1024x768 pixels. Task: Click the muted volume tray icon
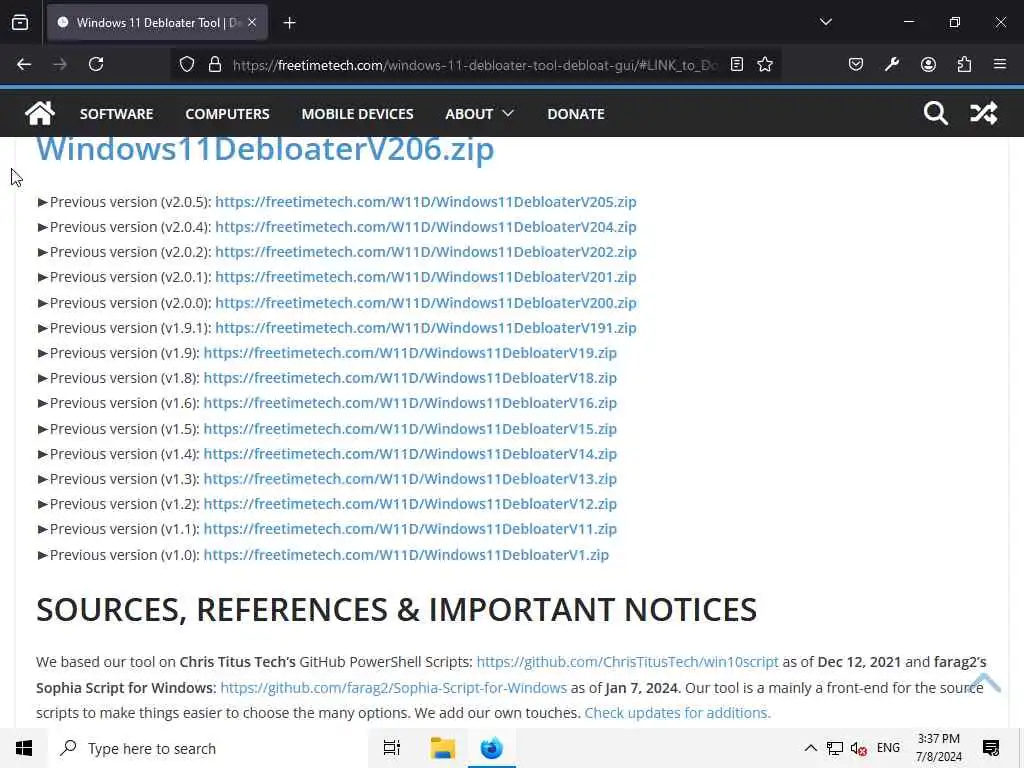coord(859,748)
